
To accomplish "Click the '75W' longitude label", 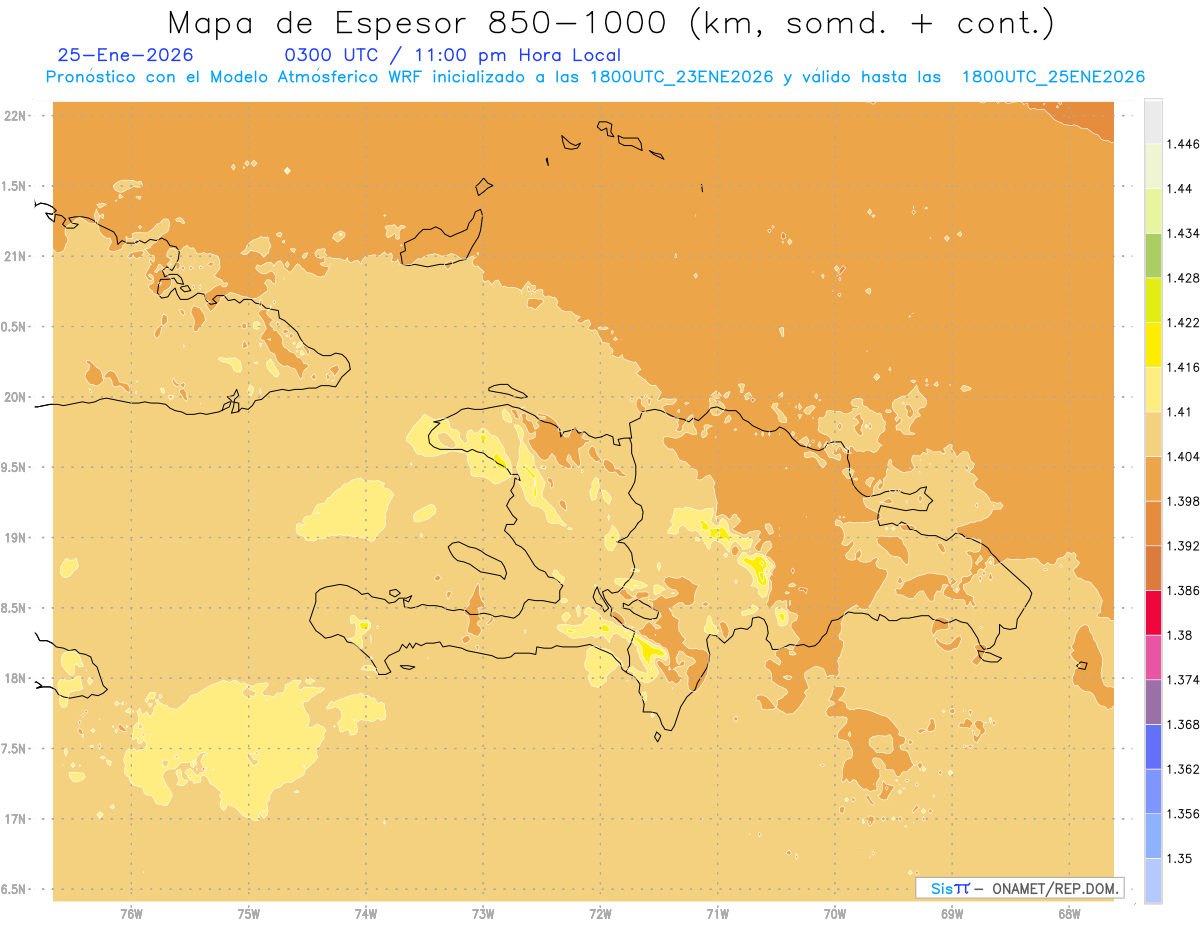I will (249, 914).
